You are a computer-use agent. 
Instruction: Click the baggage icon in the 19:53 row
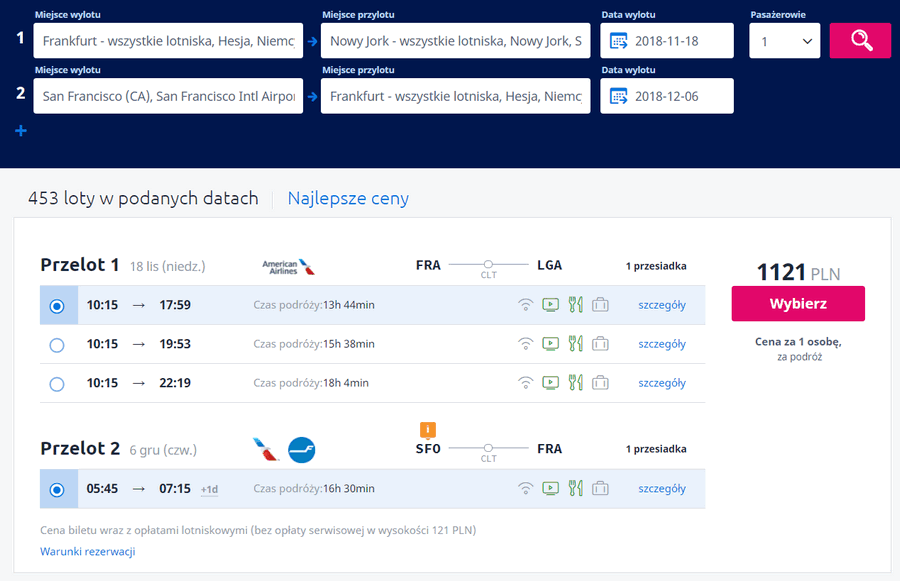600,344
